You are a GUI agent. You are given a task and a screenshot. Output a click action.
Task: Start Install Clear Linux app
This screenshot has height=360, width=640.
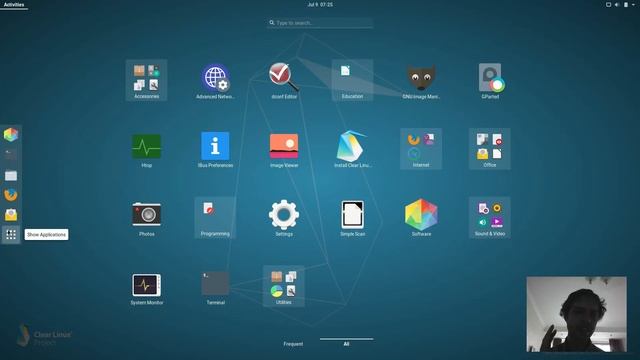tap(352, 149)
